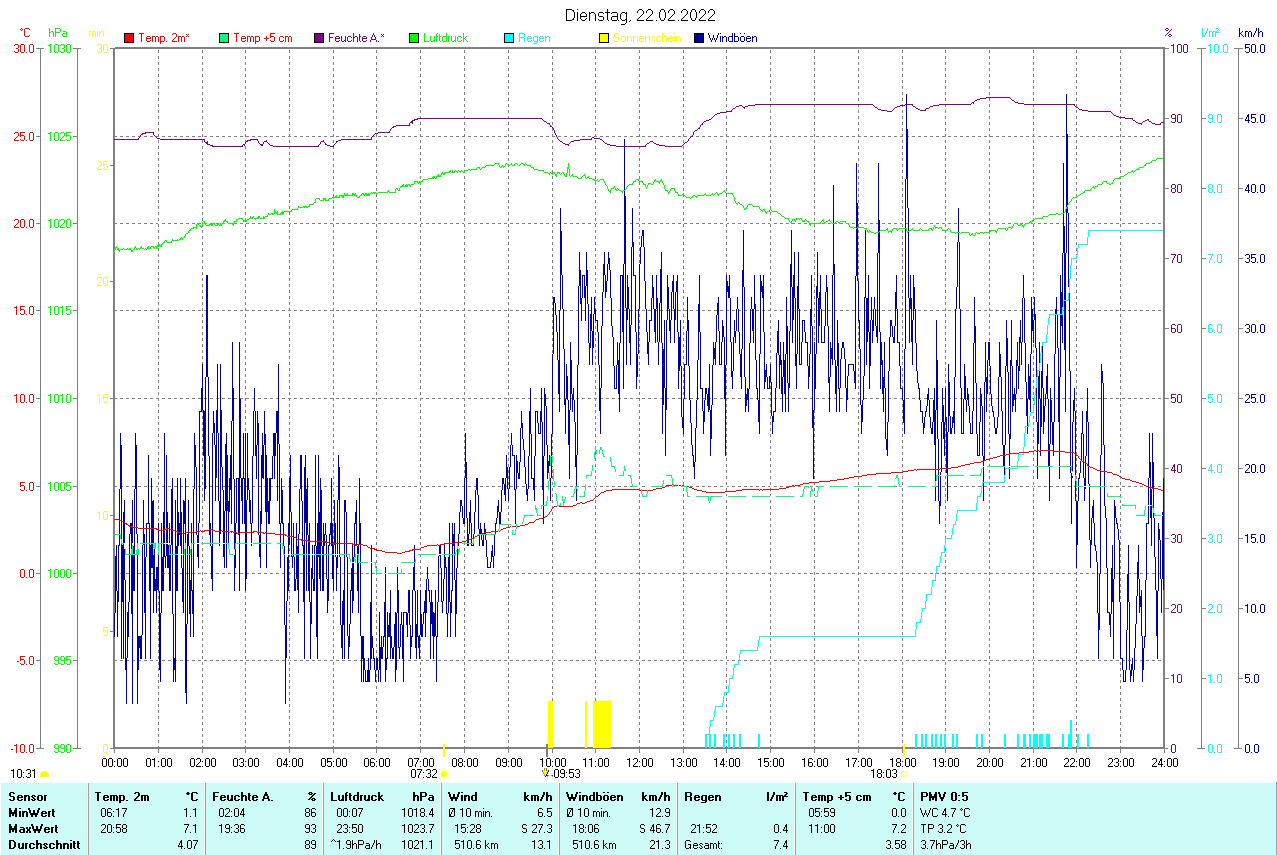
Task: Click the 'Regen' legend label
Action: 533,38
